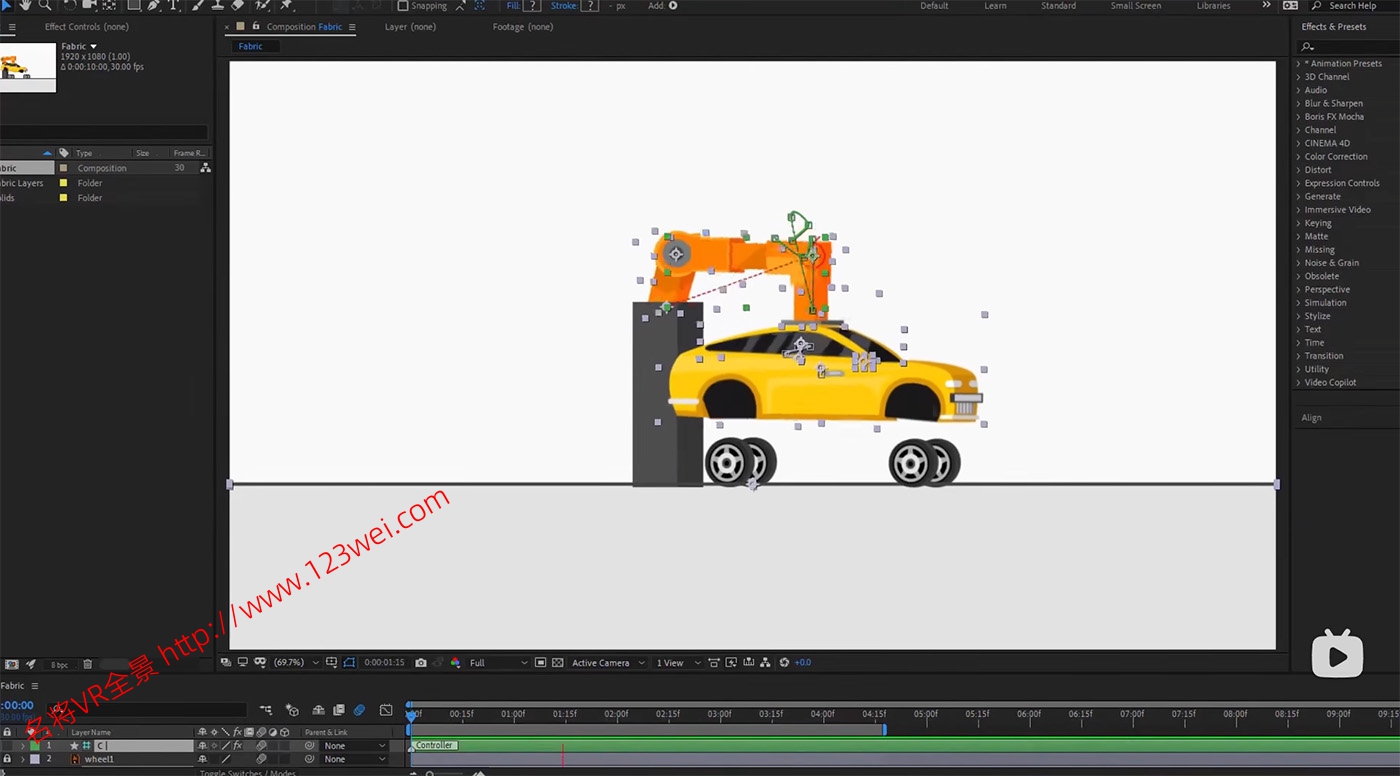Click the 03:00f mark on the time ruler
This screenshot has width=1400, height=776.
(x=719, y=715)
